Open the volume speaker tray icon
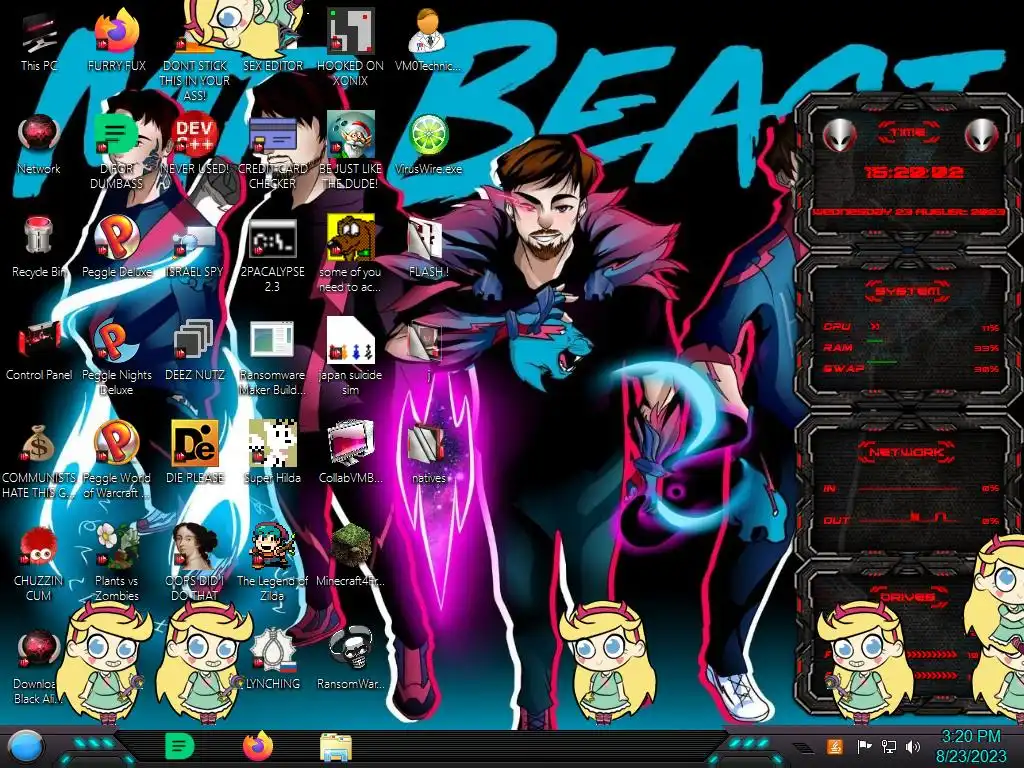Viewport: 1024px width, 768px height. (912, 746)
